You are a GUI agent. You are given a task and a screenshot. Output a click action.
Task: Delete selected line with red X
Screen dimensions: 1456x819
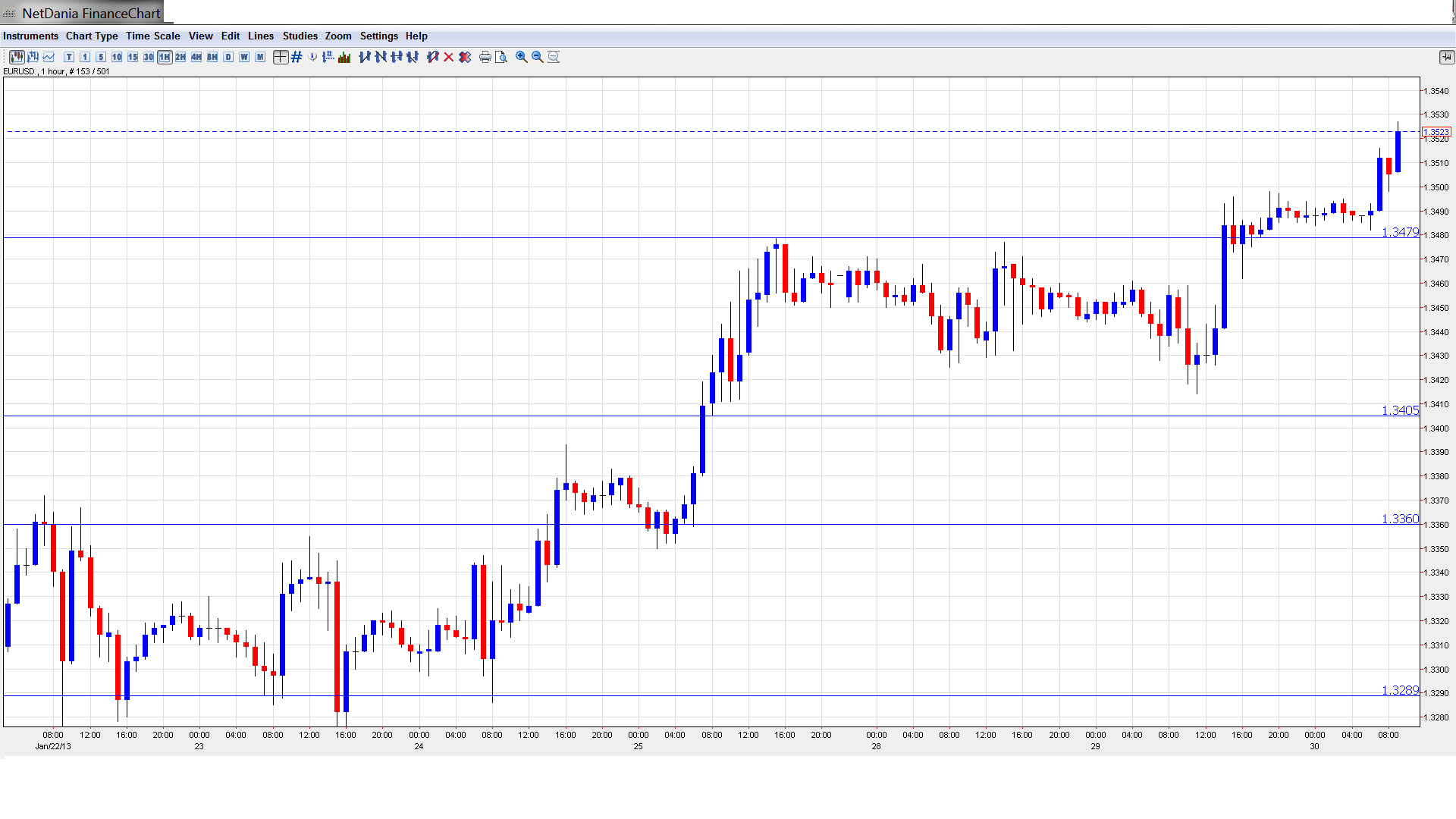(x=449, y=57)
